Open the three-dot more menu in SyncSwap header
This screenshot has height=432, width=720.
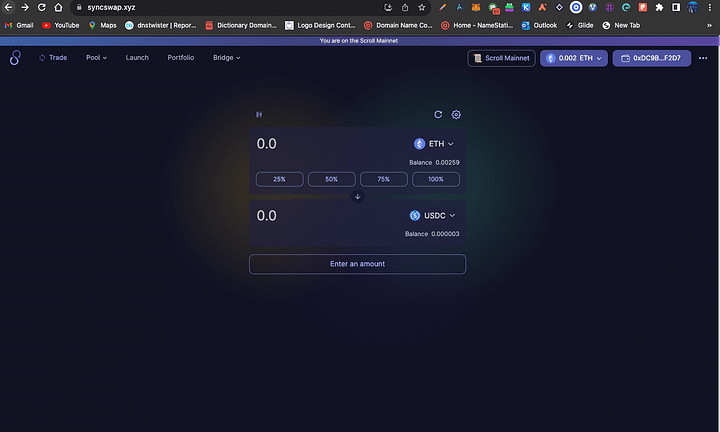pyautogui.click(x=703, y=58)
